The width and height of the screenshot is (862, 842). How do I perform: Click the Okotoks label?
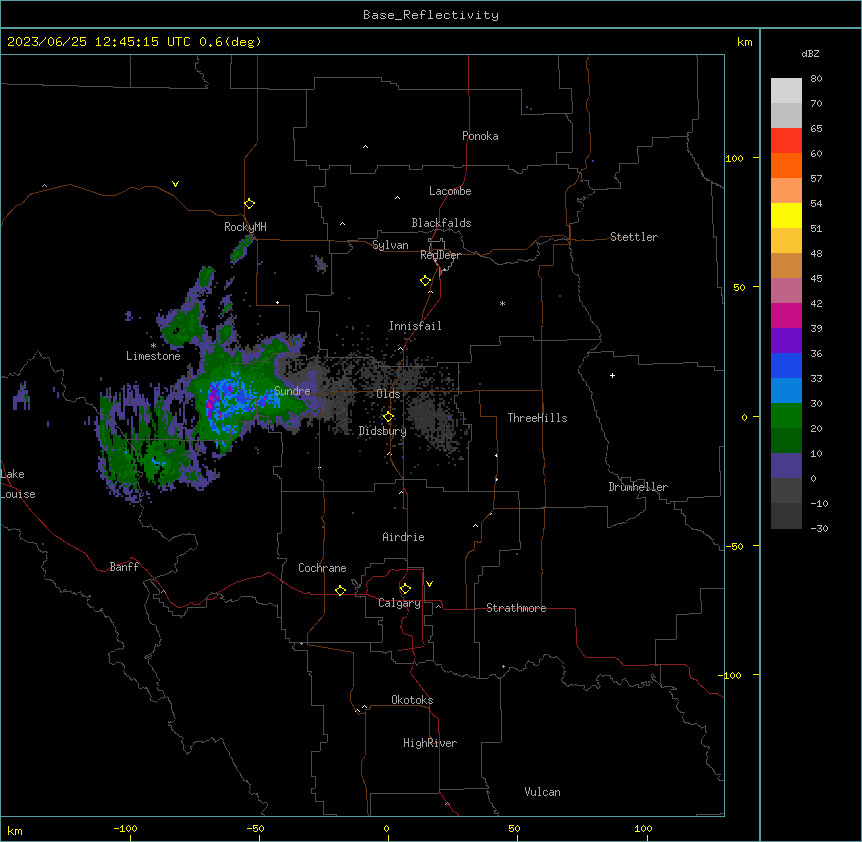412,700
